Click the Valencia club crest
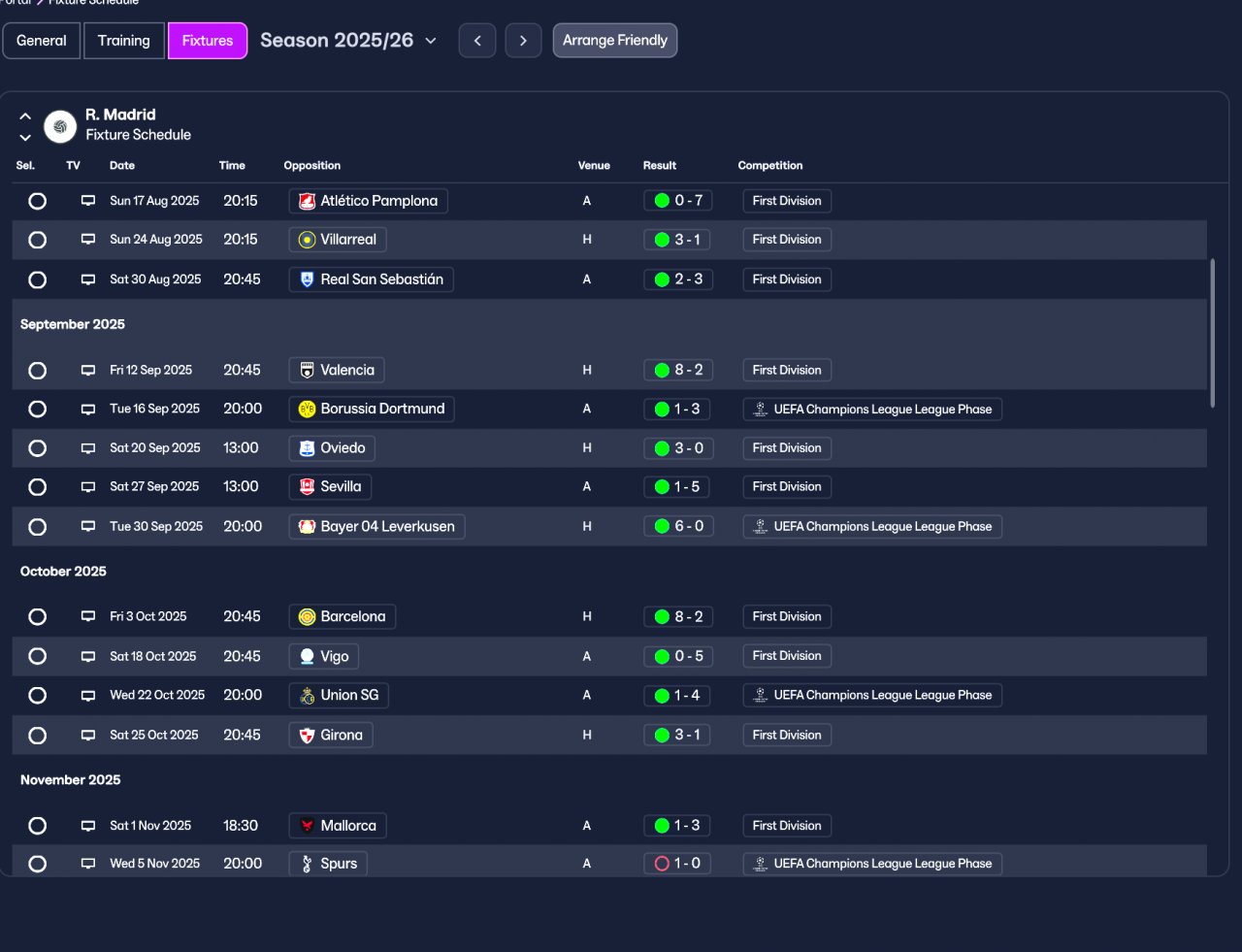Screen dimensions: 1242x952 (307, 370)
